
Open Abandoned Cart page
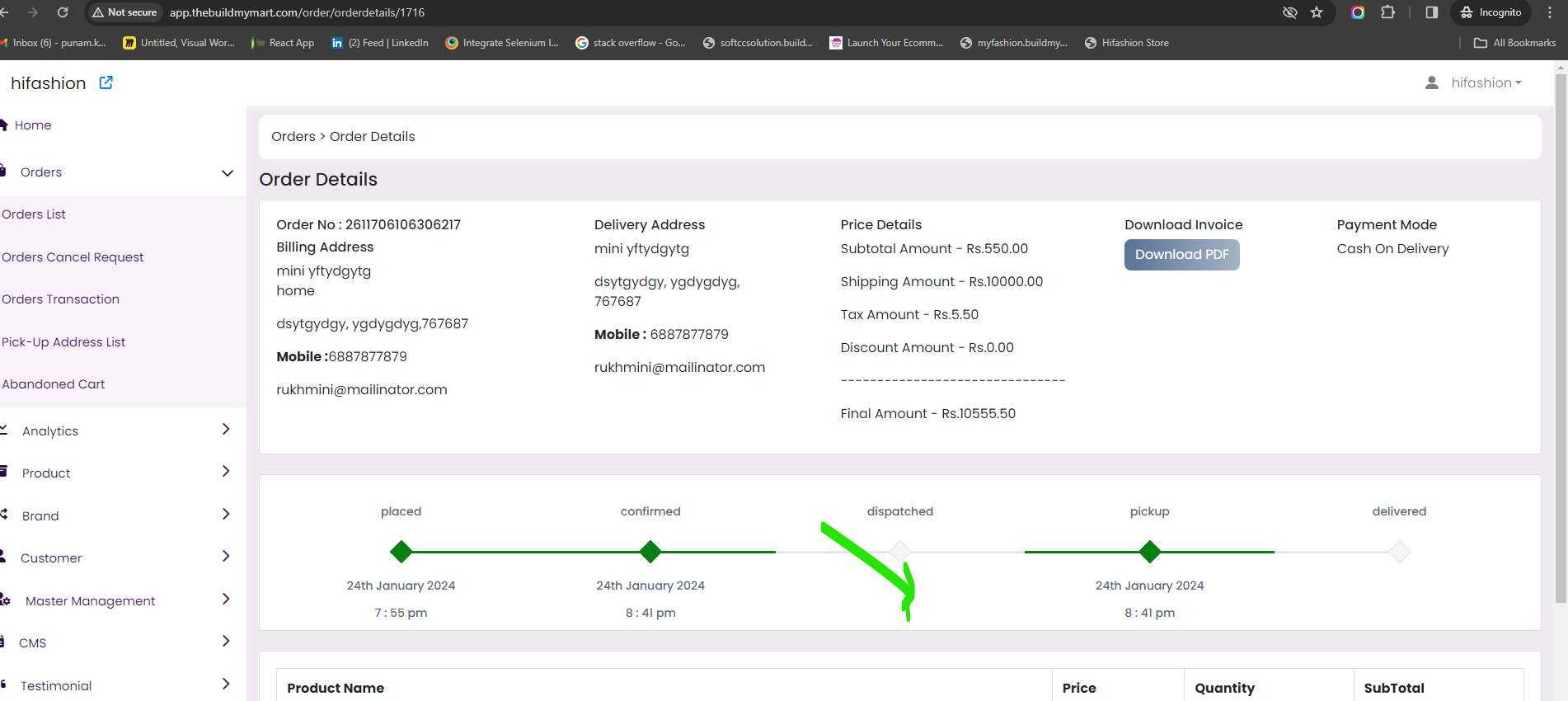pyautogui.click(x=54, y=384)
